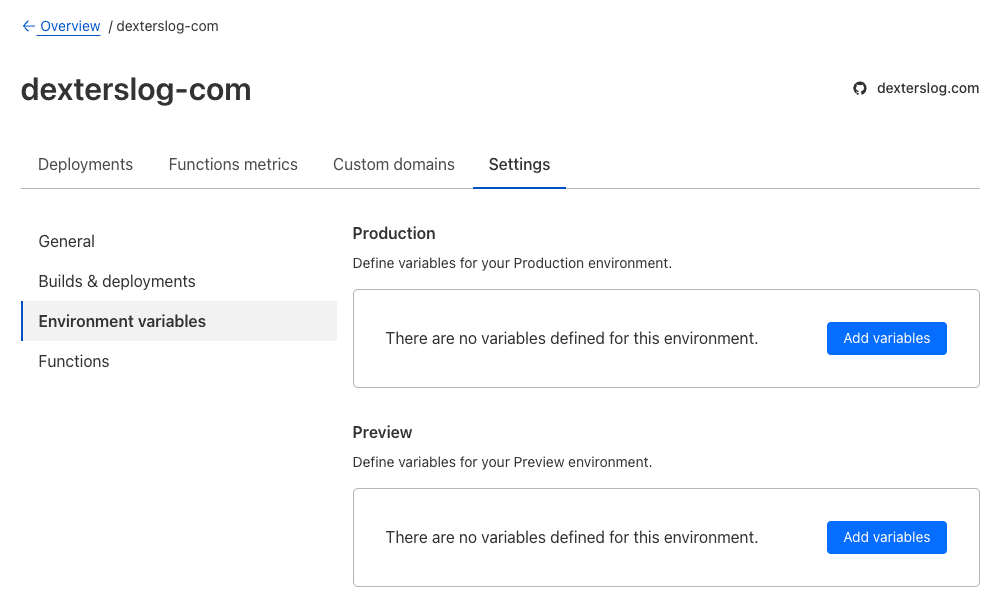Viewport: 1000px width, 607px height.
Task: Select the Settings tab
Action: 519,164
